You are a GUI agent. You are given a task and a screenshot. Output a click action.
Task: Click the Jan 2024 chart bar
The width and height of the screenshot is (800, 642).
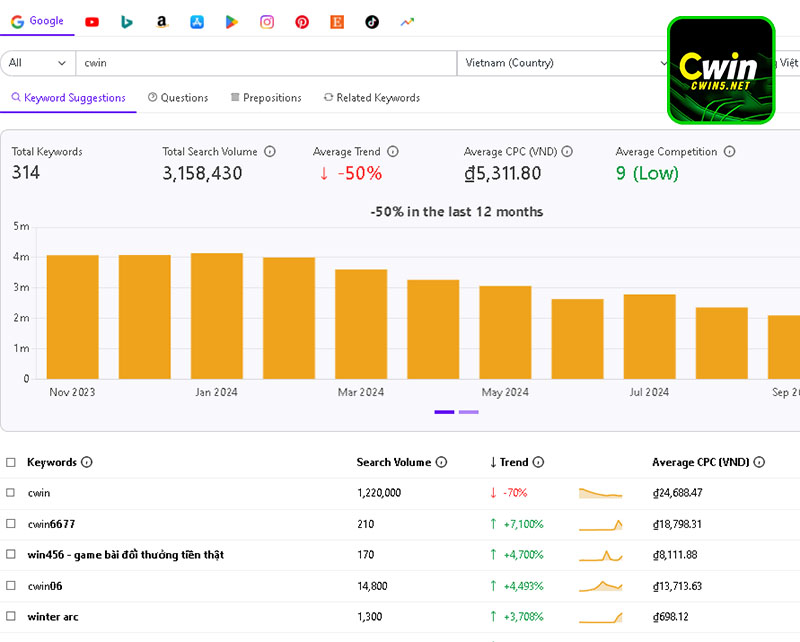coord(217,316)
